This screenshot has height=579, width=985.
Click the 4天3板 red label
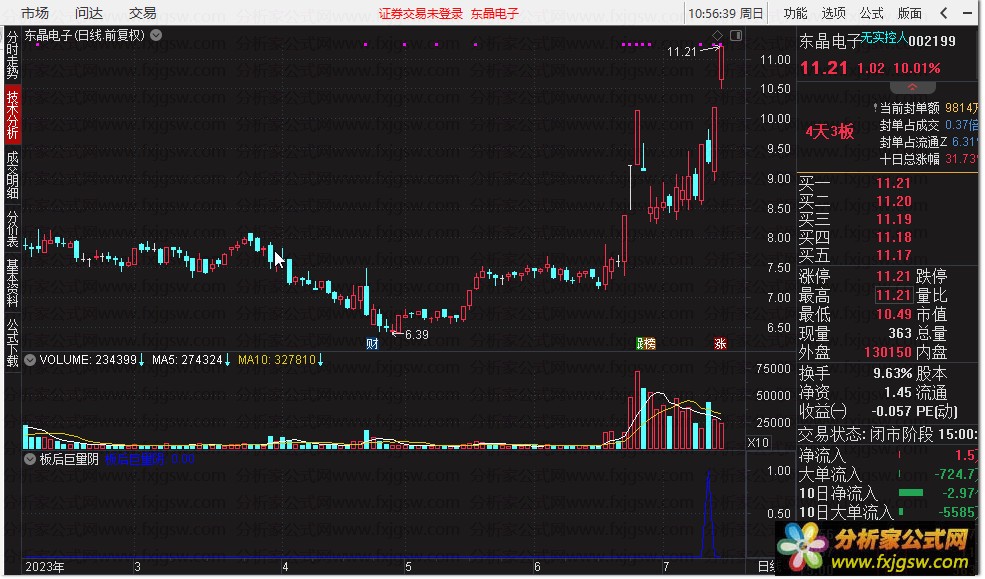click(829, 131)
